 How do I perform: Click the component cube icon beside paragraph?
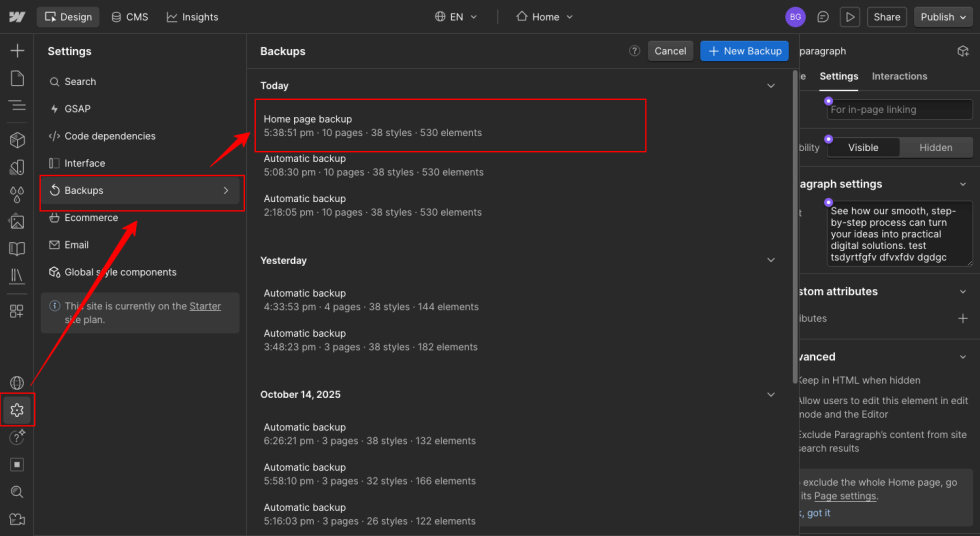coord(962,51)
